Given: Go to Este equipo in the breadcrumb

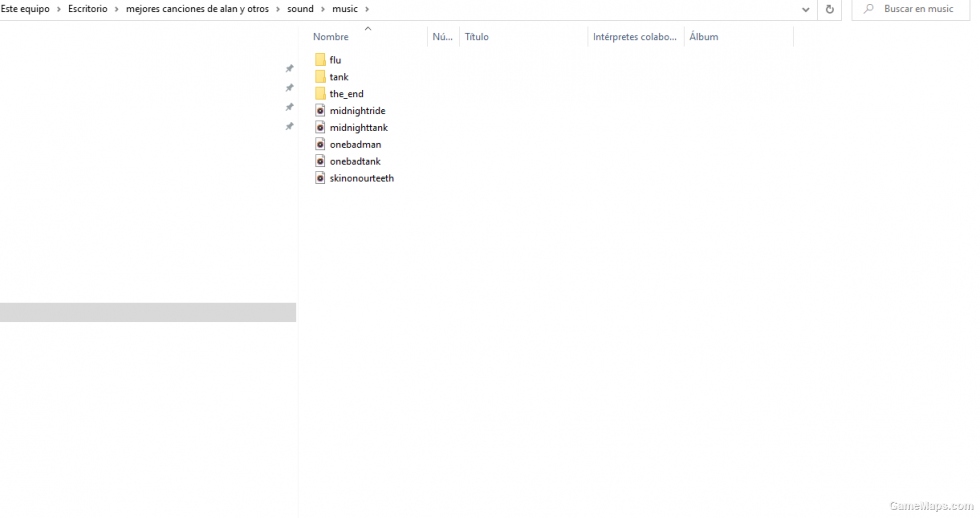Looking at the screenshot, I should [x=25, y=9].
